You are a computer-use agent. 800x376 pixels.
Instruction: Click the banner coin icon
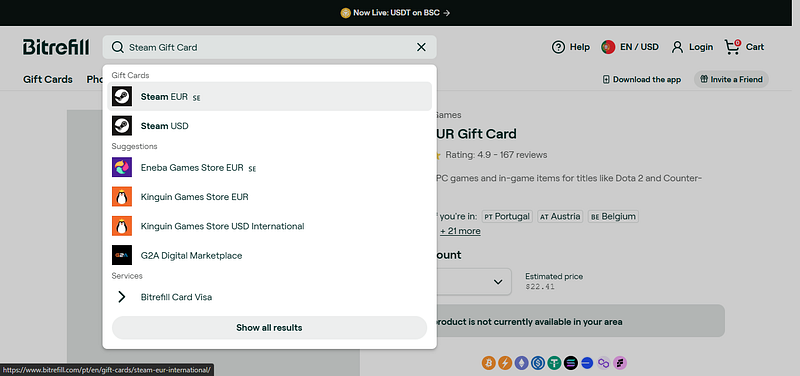[x=345, y=13]
